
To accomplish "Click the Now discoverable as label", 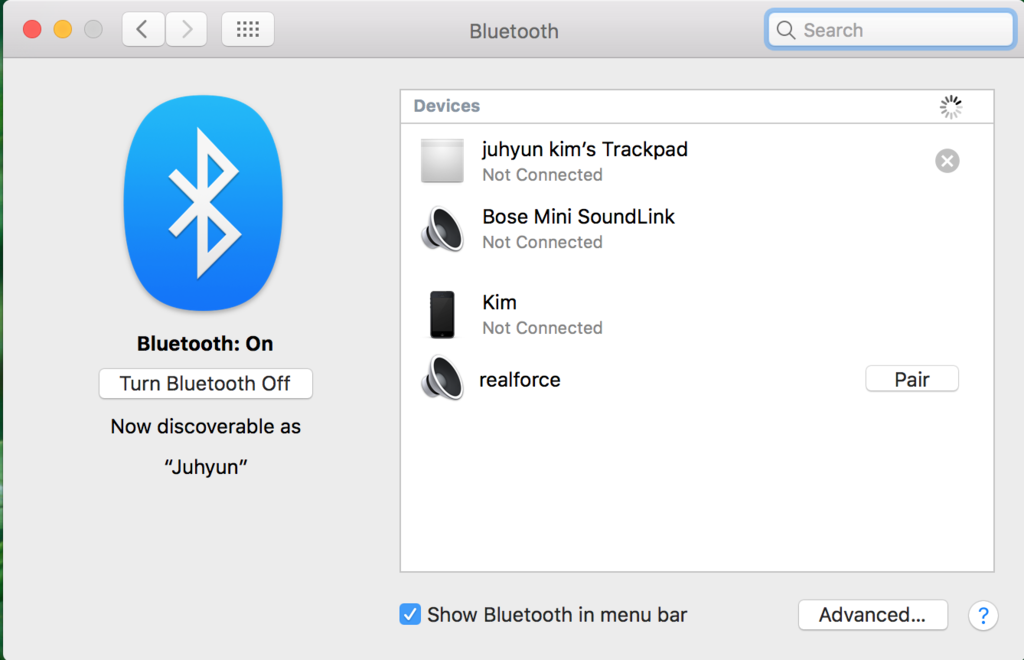I will [205, 426].
